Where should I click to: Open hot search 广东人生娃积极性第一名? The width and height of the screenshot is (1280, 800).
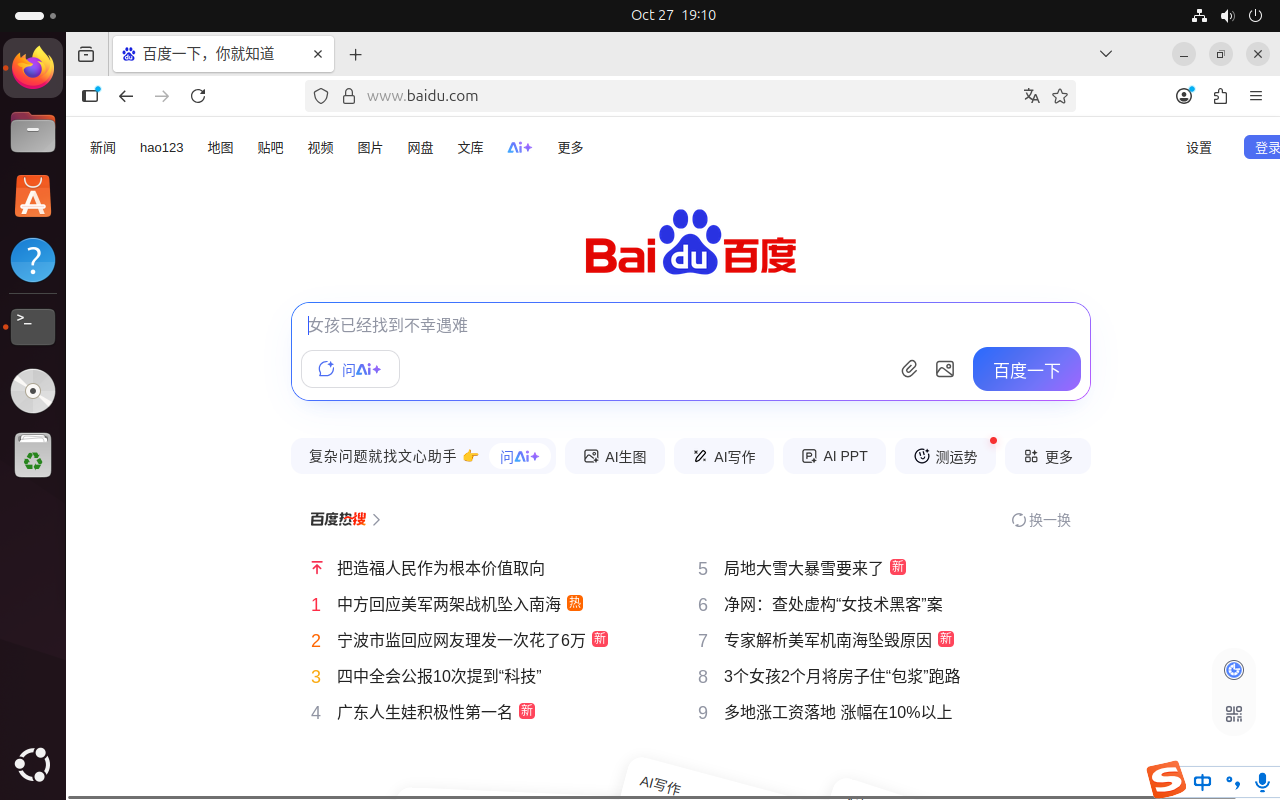(x=425, y=712)
